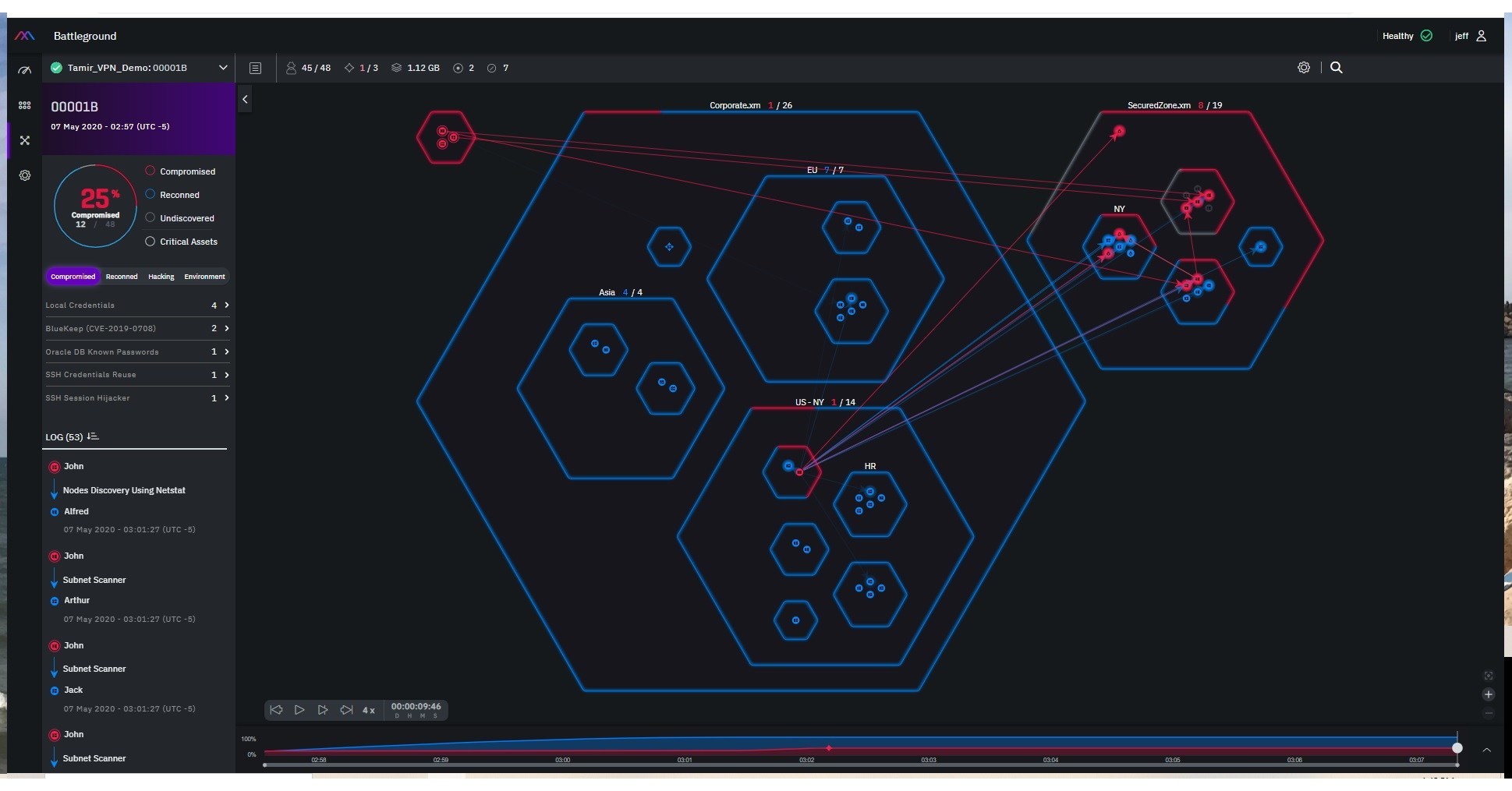Select the dashboard gauge icon in left sidebar
1512x791 pixels.
[25, 70]
